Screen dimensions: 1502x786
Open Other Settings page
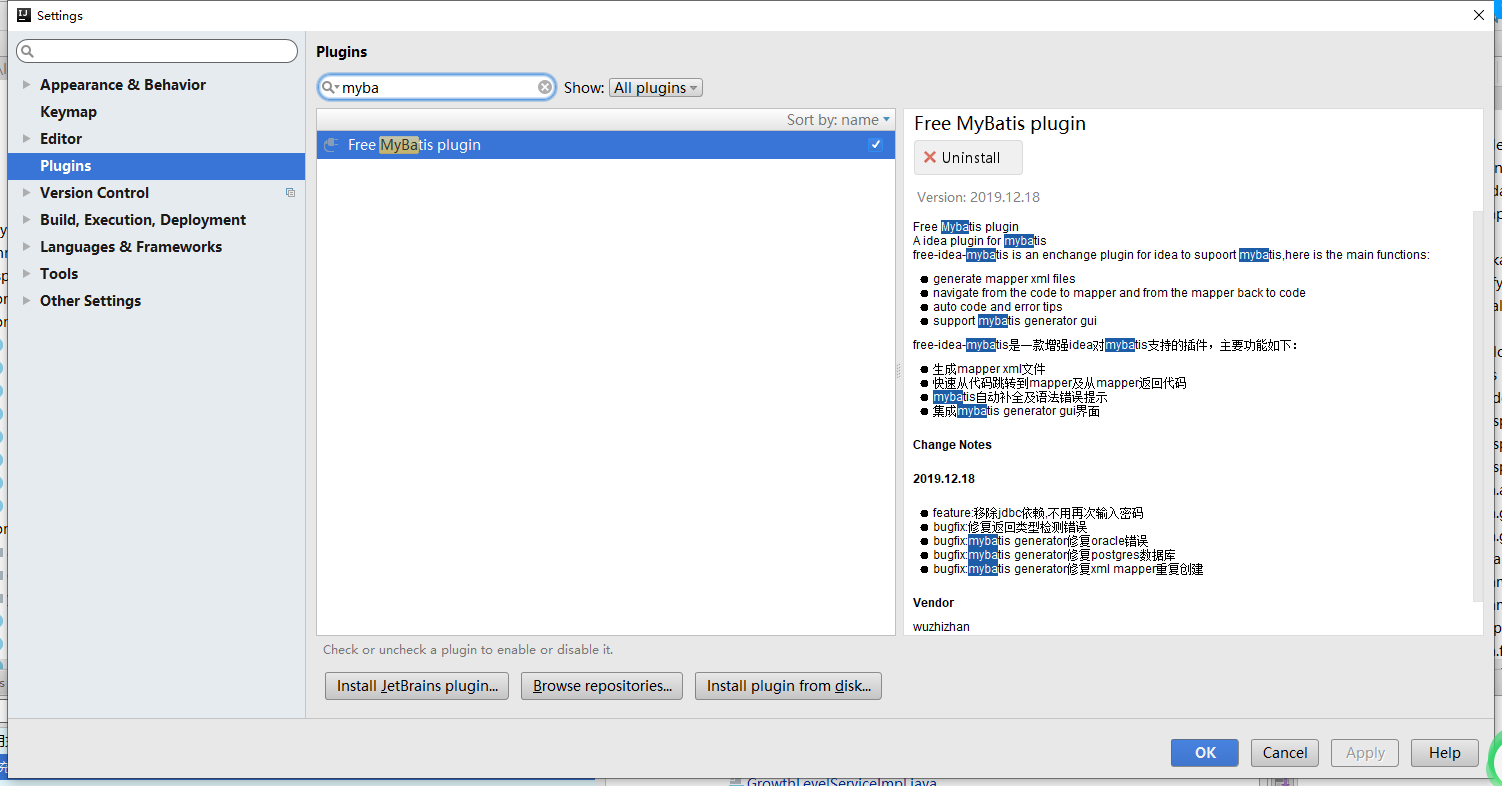click(90, 301)
